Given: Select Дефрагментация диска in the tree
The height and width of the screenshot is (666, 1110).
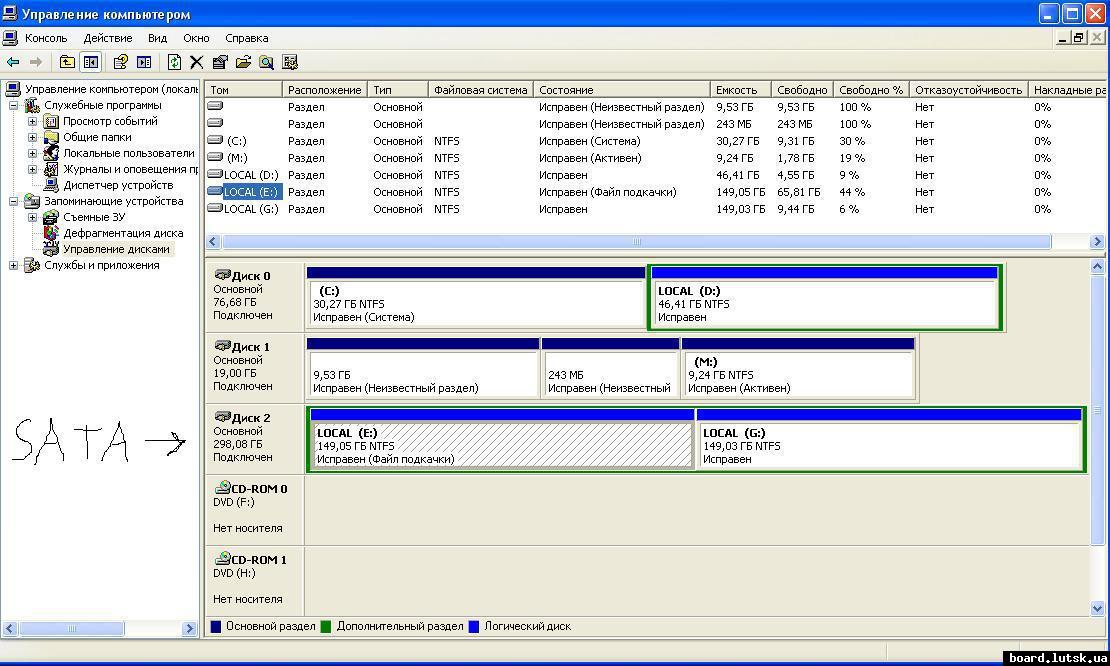Looking at the screenshot, I should [x=122, y=233].
